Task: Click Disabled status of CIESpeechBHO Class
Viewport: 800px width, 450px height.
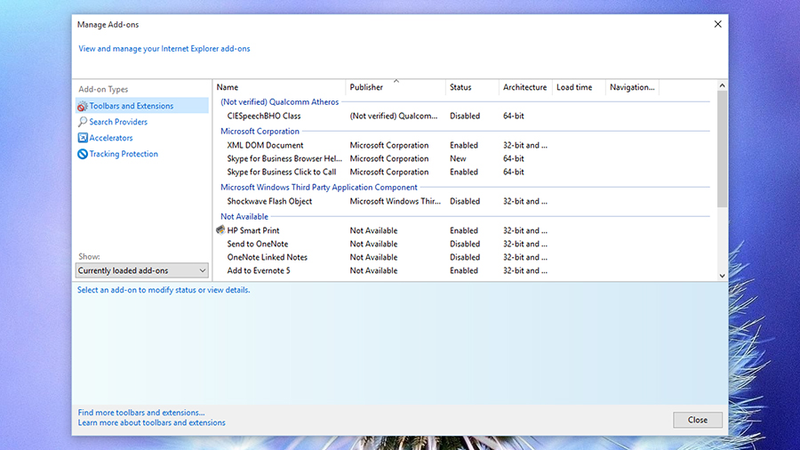Action: tap(464, 116)
